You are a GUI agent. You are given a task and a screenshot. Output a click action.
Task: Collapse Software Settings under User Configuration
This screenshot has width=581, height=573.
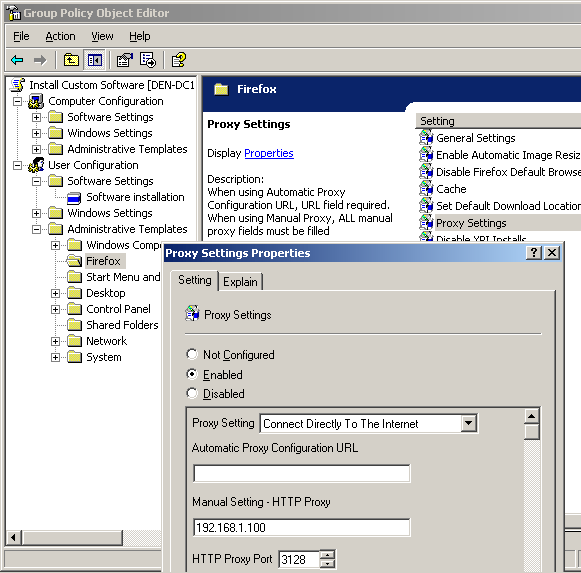click(36, 181)
